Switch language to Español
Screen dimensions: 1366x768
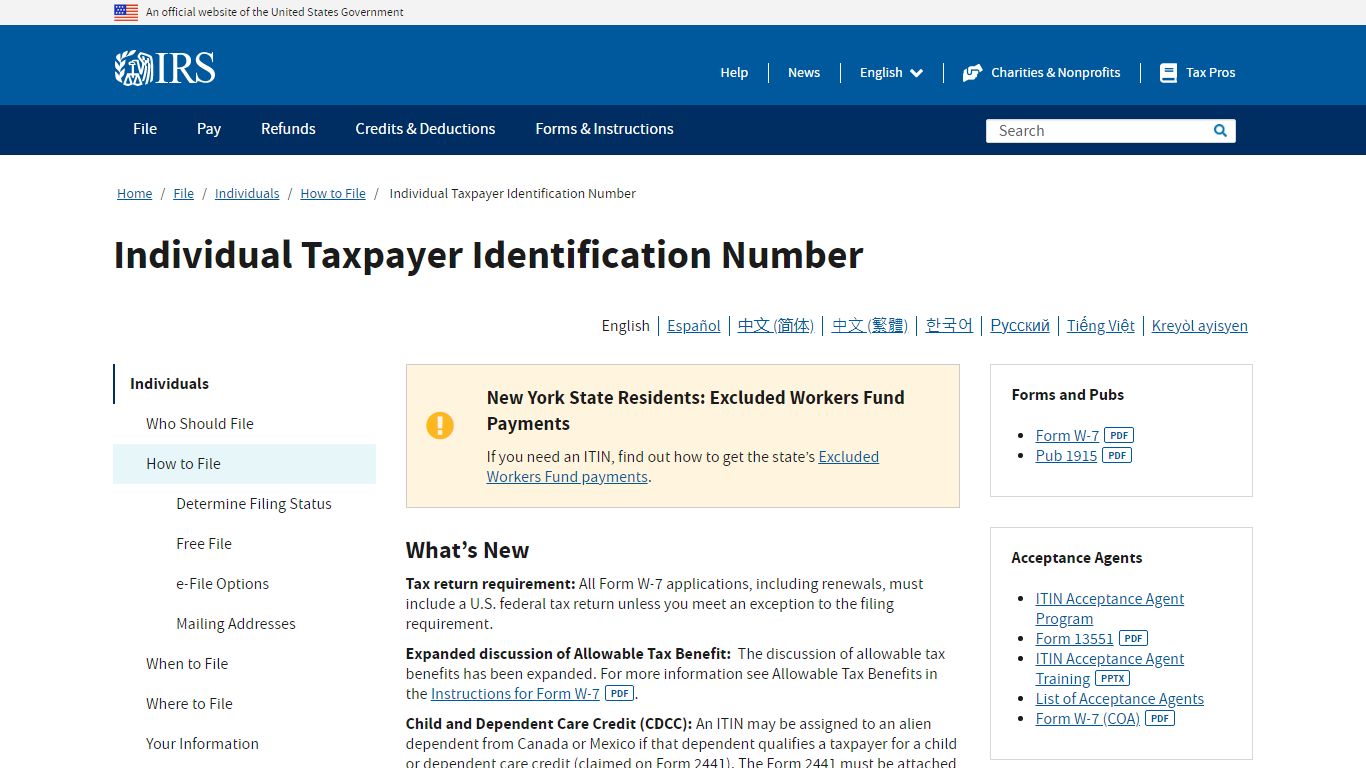click(694, 326)
